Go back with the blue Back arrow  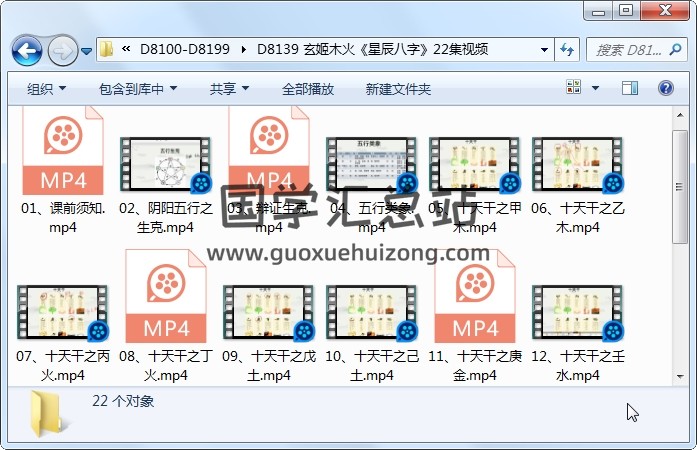pos(27,51)
